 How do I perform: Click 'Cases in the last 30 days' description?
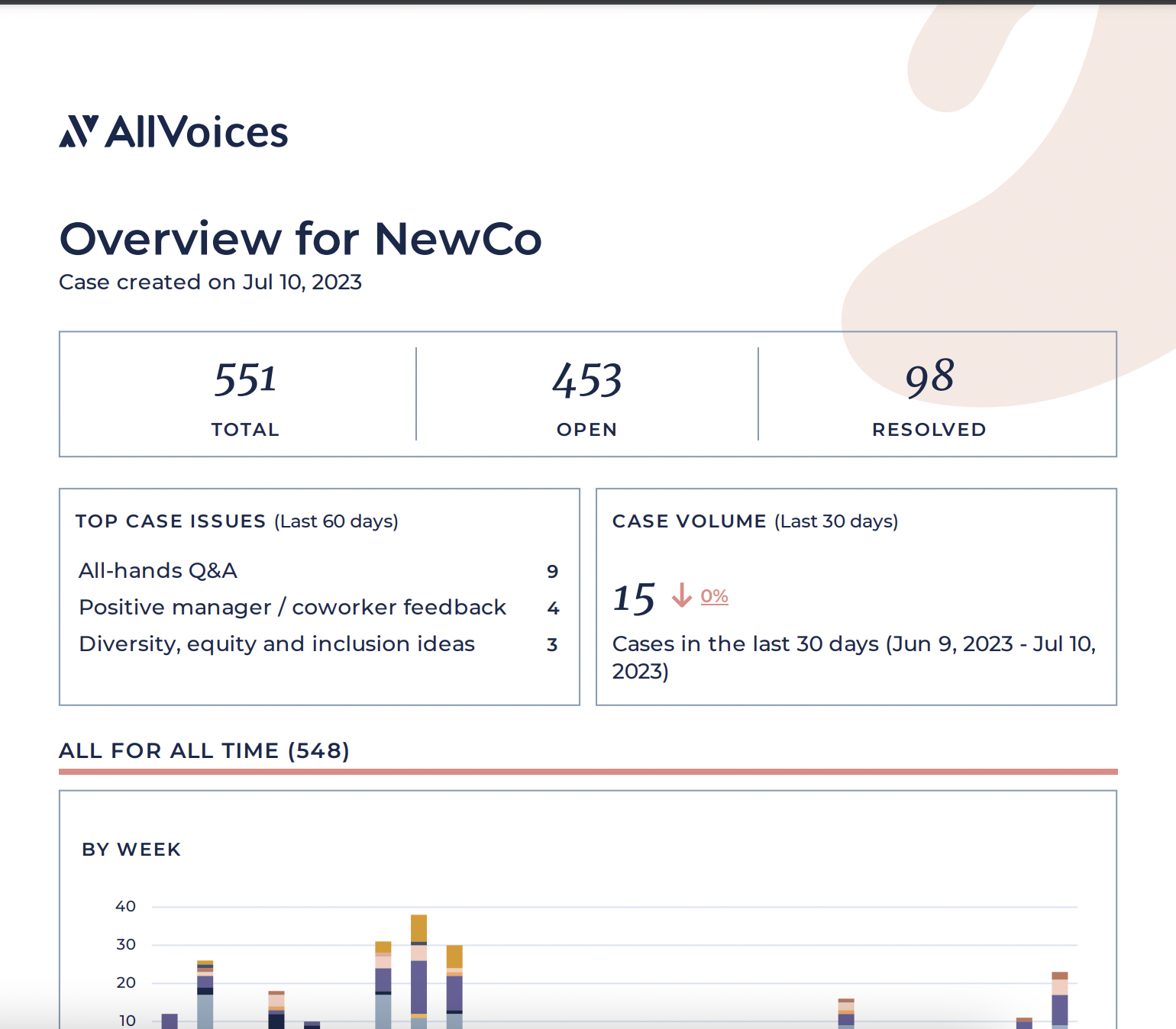tap(854, 657)
